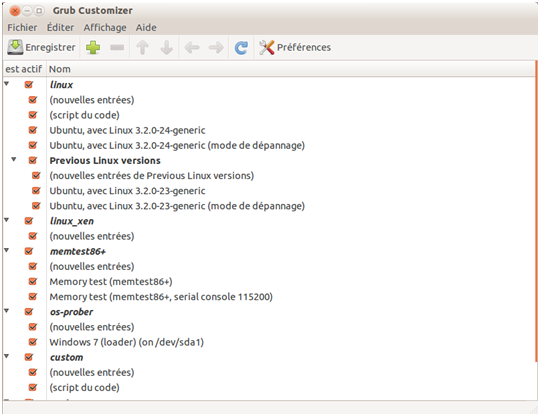Disable Windows 7 (loader) entry checkbox
Viewport: 540px width, 416px height.
click(x=33, y=342)
